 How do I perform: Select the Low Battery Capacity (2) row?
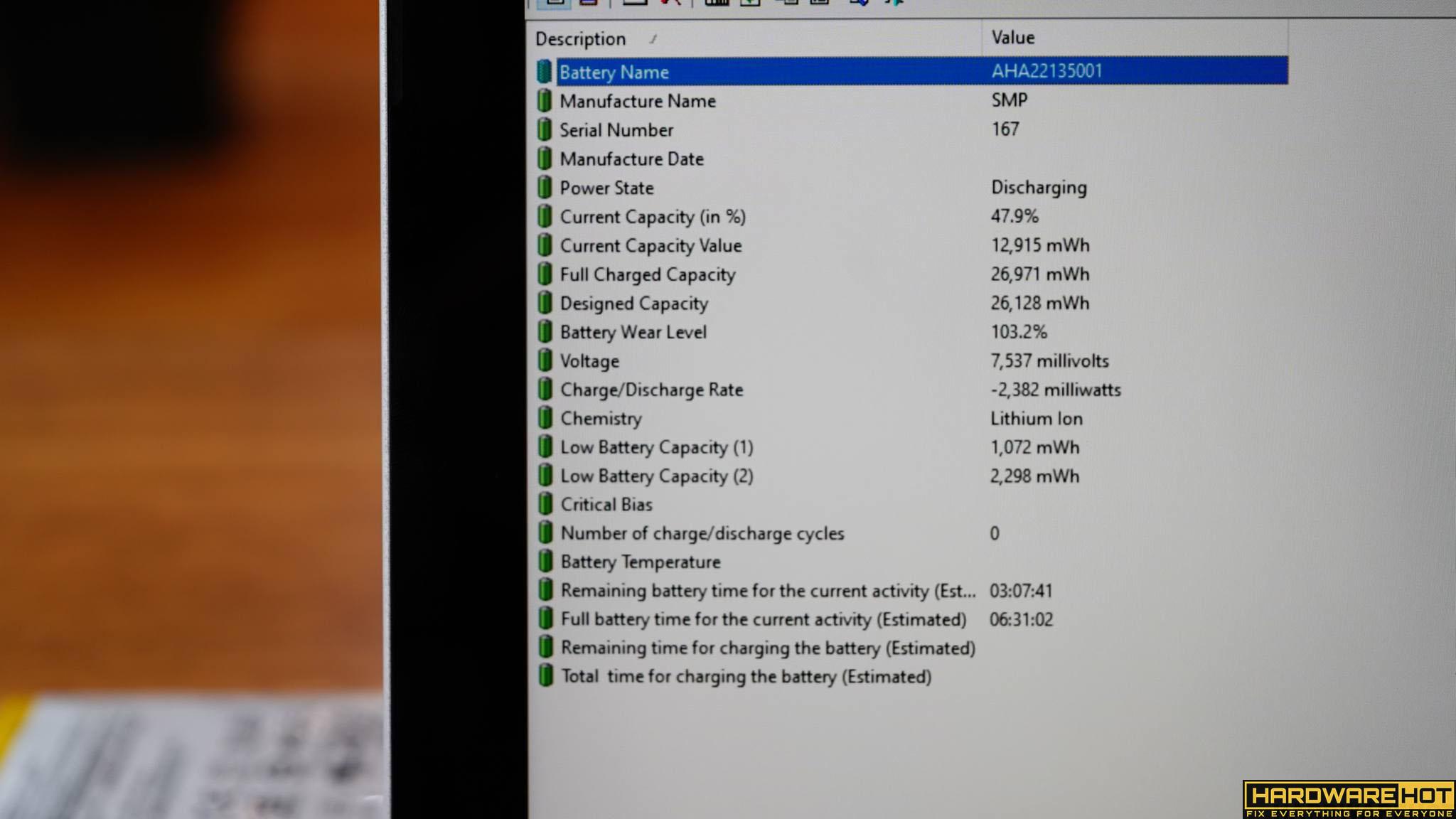657,476
